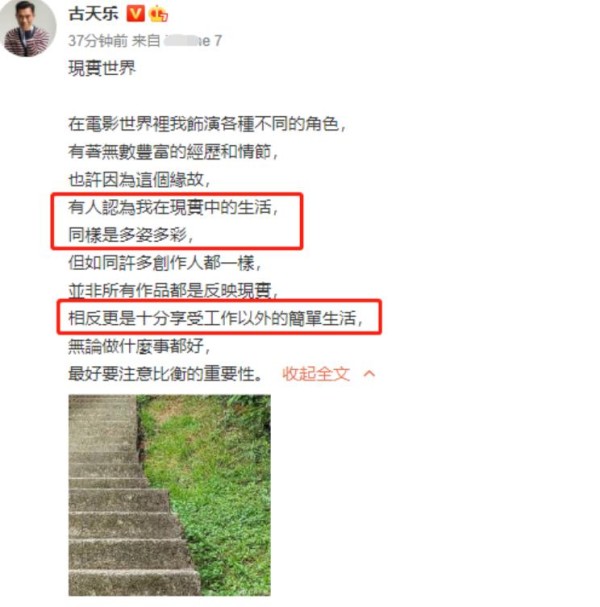Click the line 但如同許多創作人都一樣
The width and height of the screenshot is (600, 607).
pyautogui.click(x=165, y=263)
